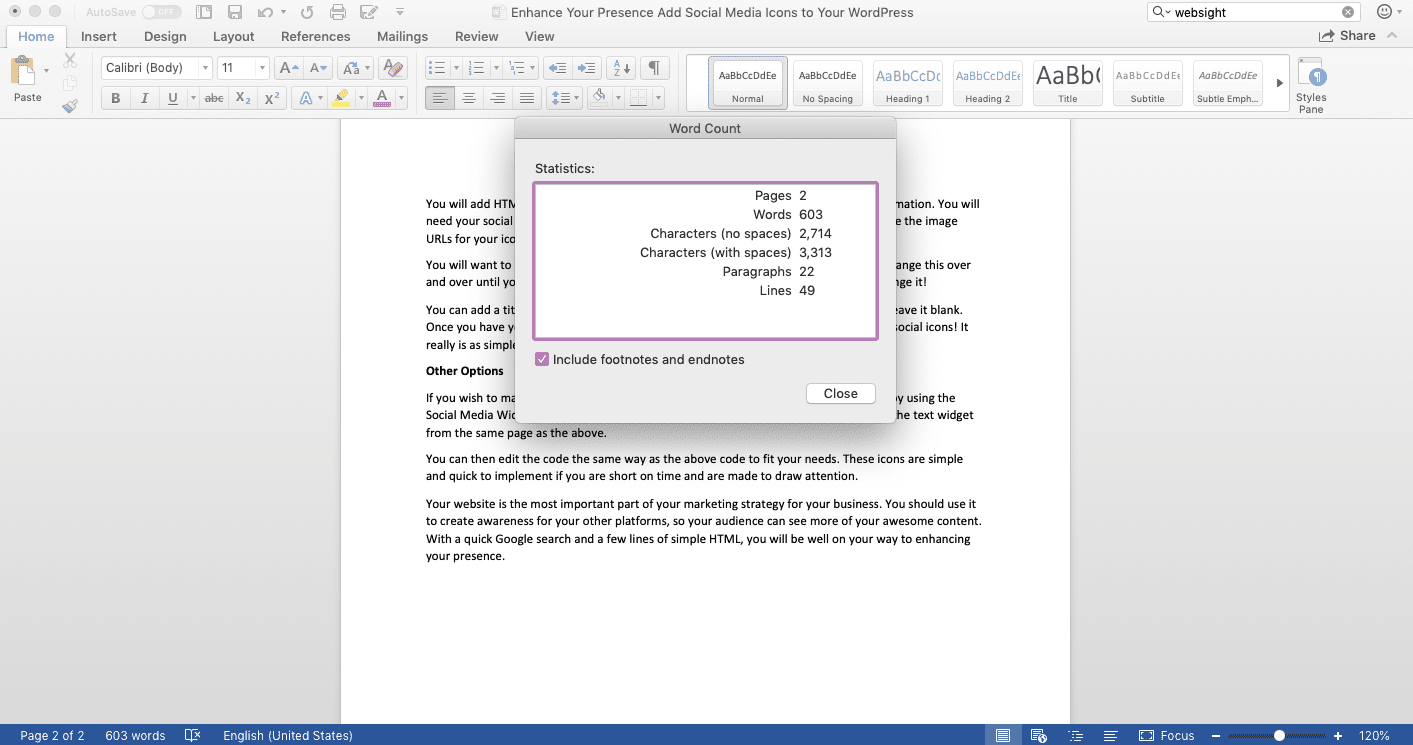Increase font size with the A-up icon
The image size is (1413, 745).
(289, 68)
